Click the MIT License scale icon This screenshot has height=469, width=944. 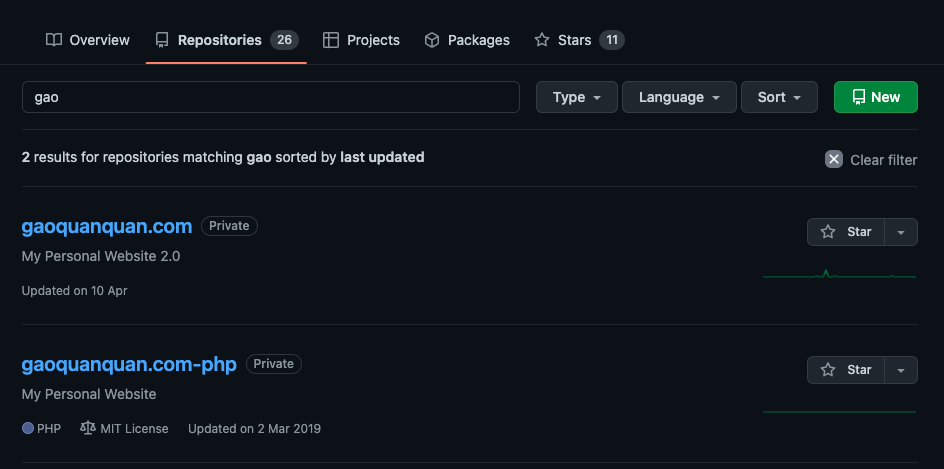(x=88, y=428)
